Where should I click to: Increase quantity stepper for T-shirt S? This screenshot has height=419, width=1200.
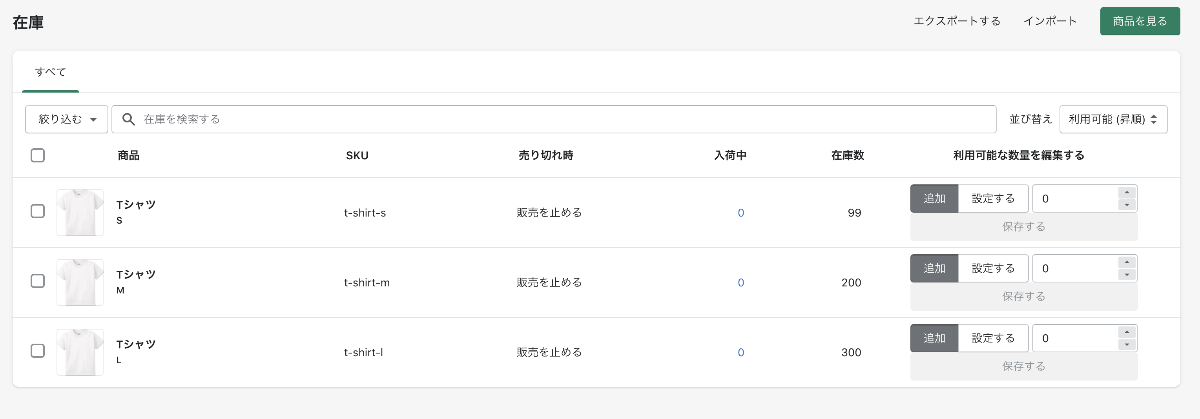click(x=1127, y=193)
